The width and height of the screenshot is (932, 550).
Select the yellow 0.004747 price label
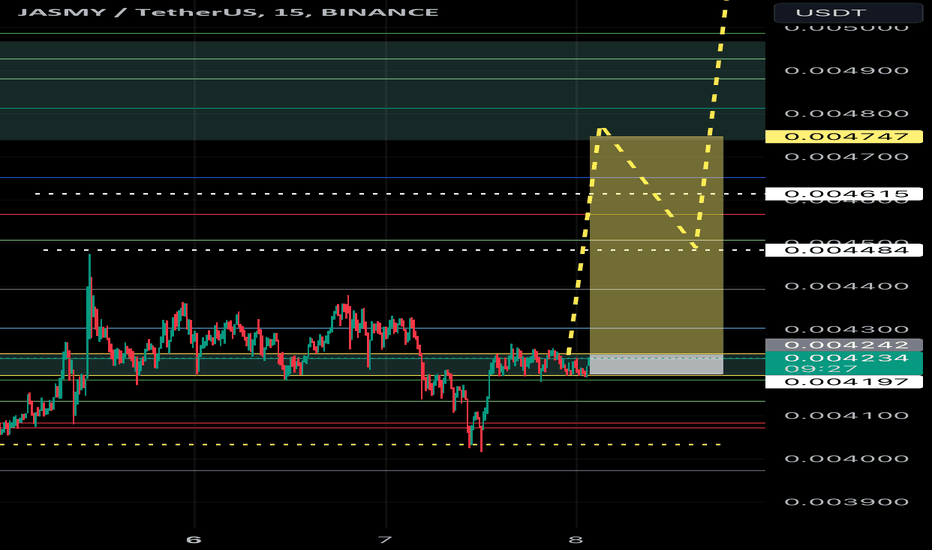tap(844, 136)
